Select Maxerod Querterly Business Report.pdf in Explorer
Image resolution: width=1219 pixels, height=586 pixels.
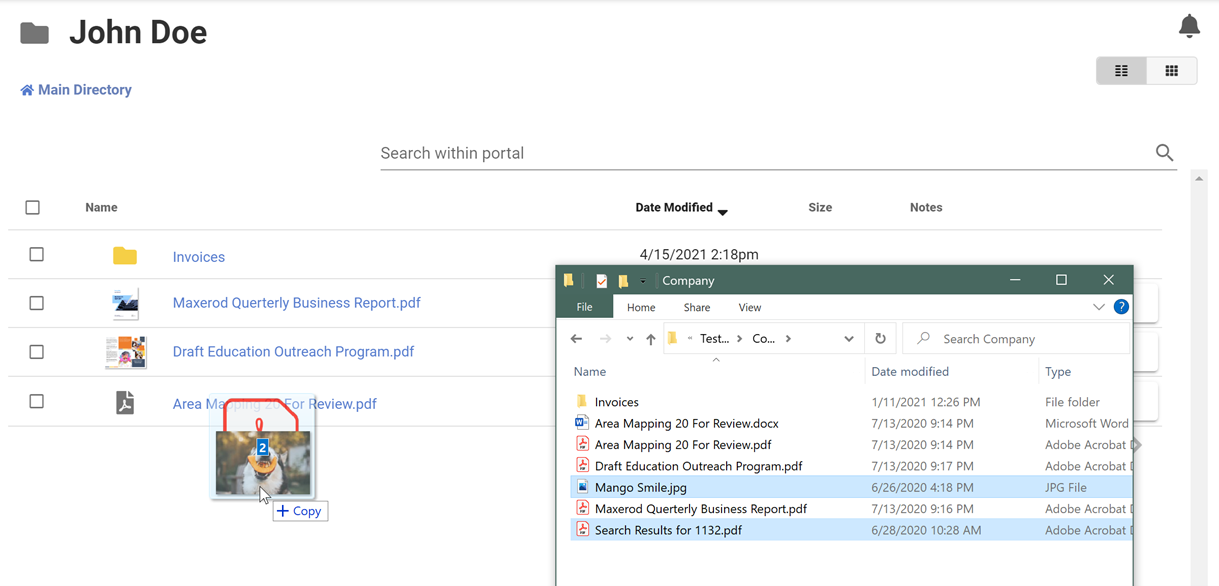[701, 509]
